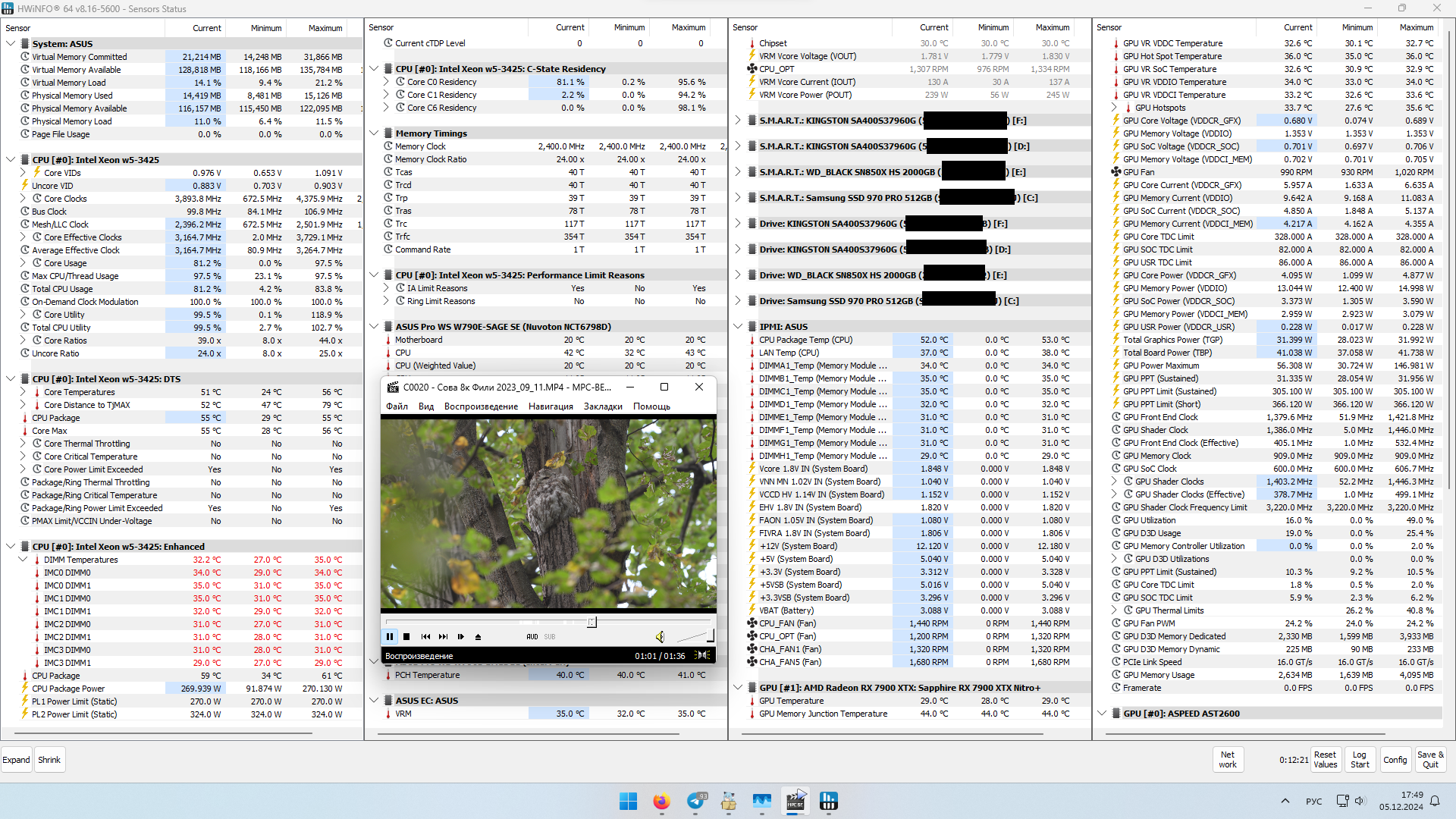Collapse the System: ASUS sensor group
The height and width of the screenshot is (819, 1456).
[11, 44]
